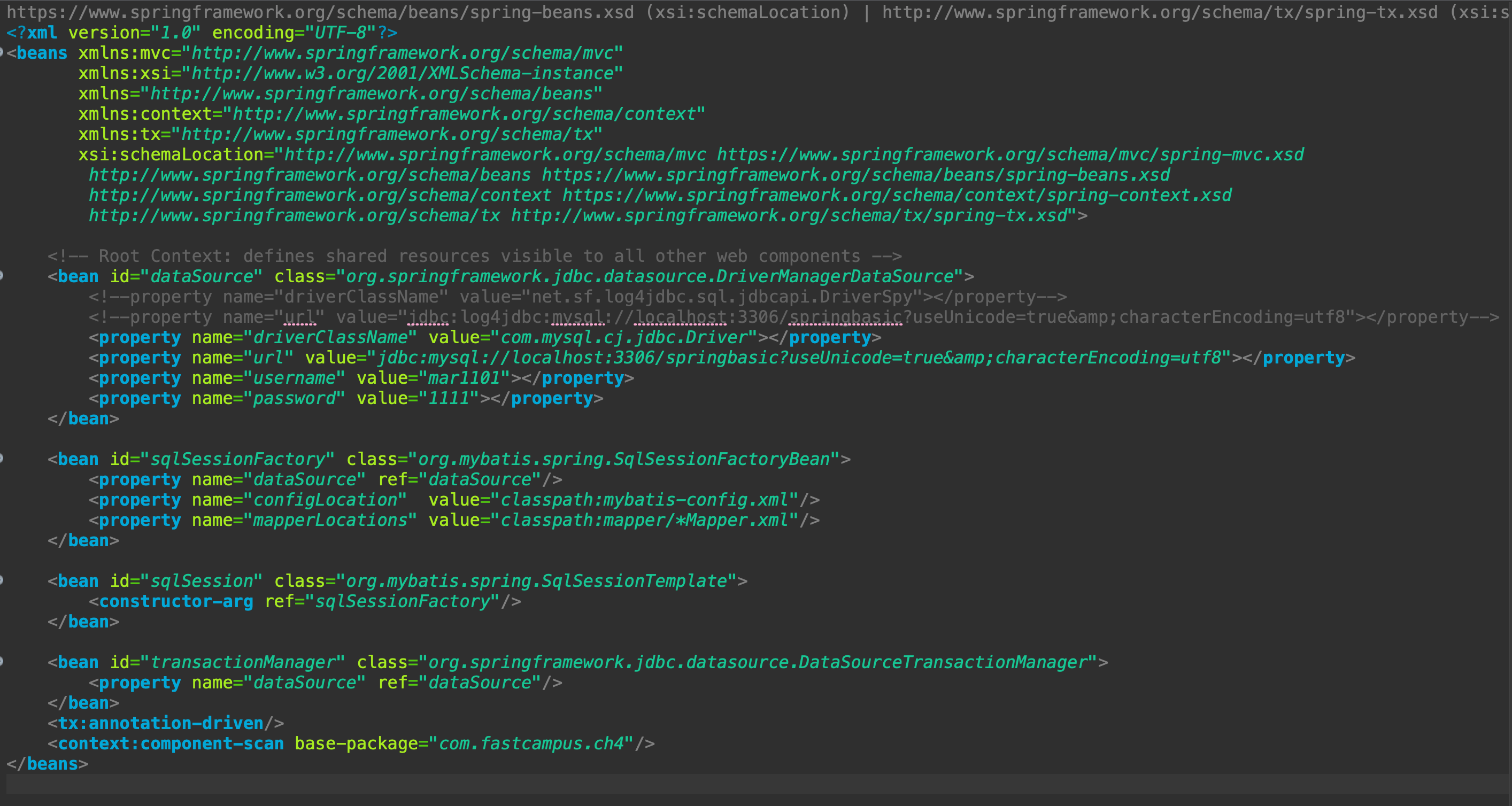
Task: Open the spring-context.xsd schema URL
Action: point(896,195)
